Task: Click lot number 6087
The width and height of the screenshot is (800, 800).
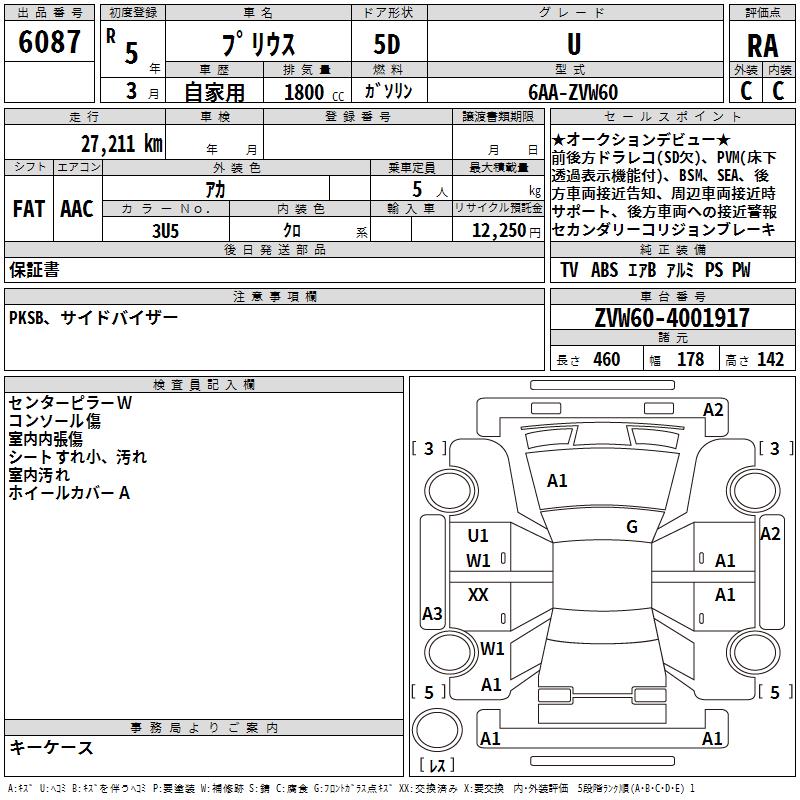Action: (x=49, y=41)
